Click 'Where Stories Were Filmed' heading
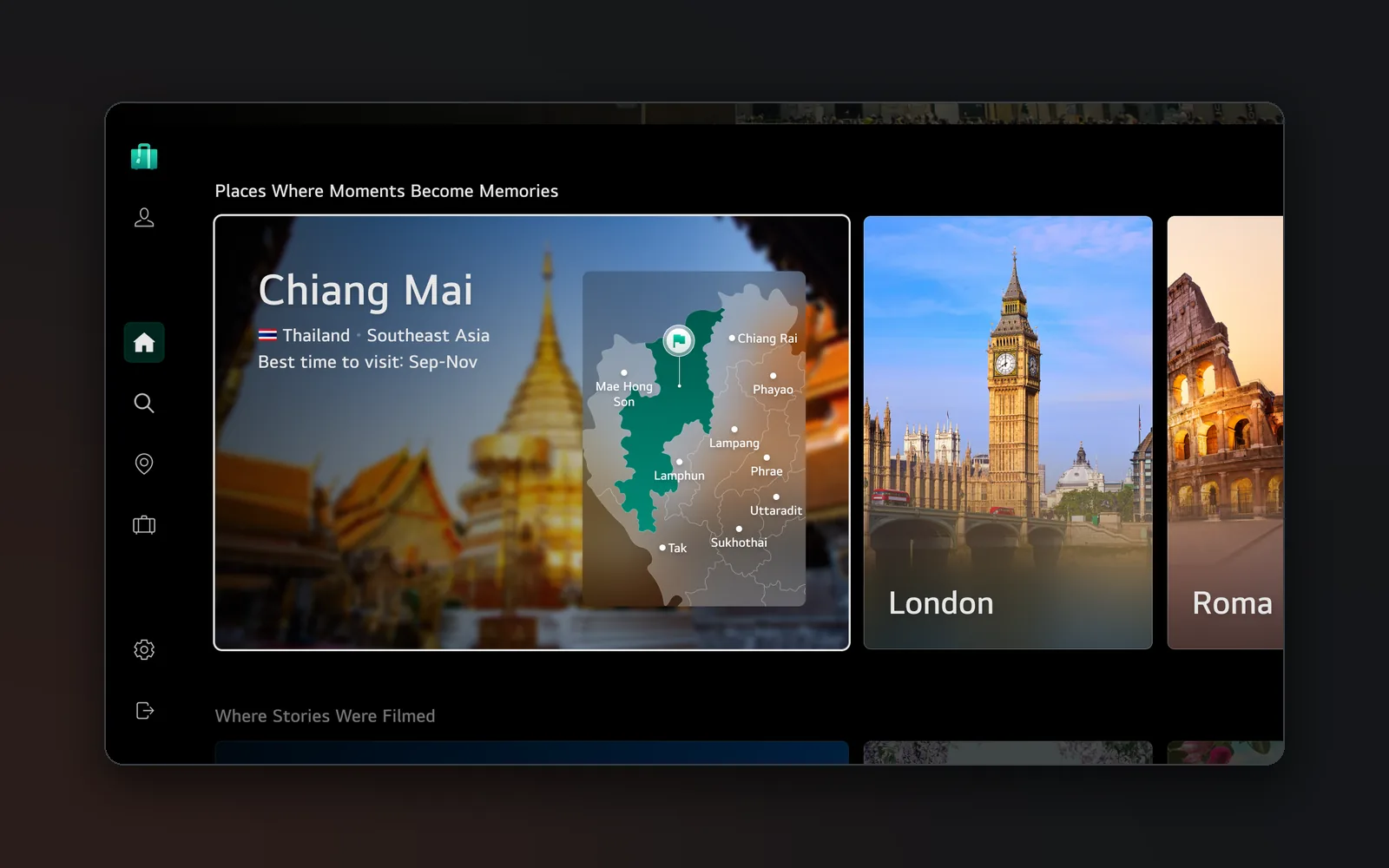Screen dimensions: 1389x868 [x=325, y=716]
